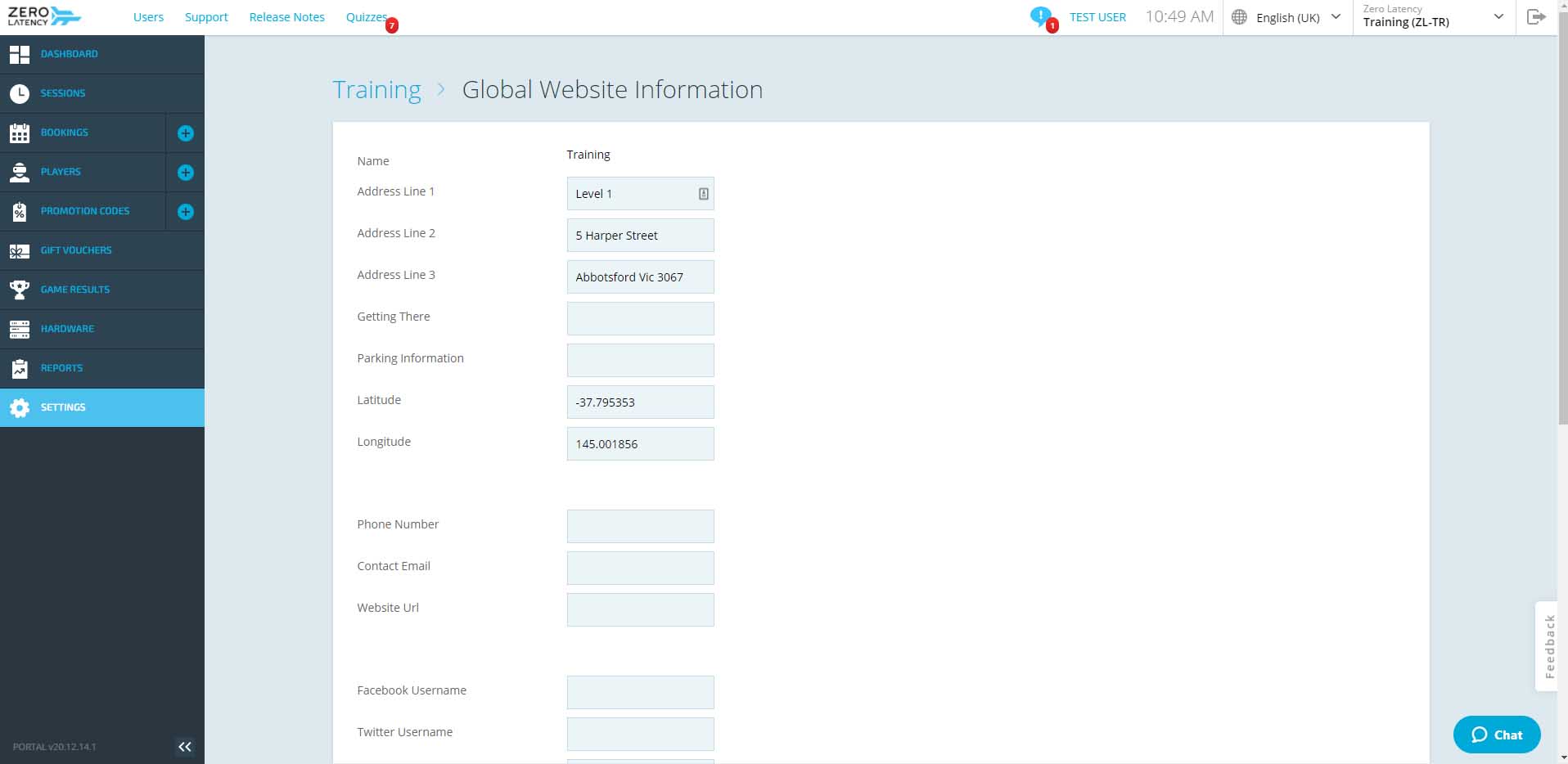
Task: Click the Address Line 1 field
Action: coord(640,194)
